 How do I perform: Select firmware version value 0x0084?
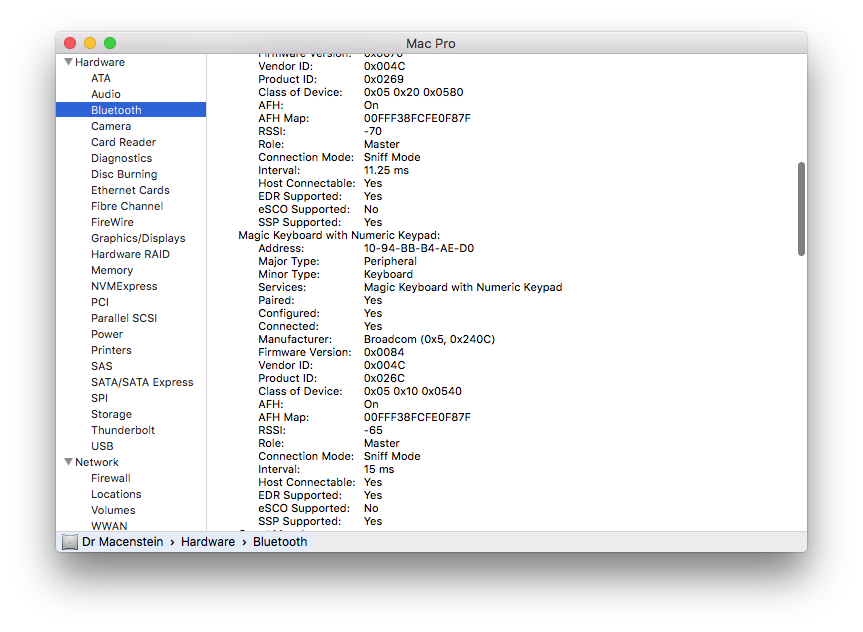tap(384, 352)
